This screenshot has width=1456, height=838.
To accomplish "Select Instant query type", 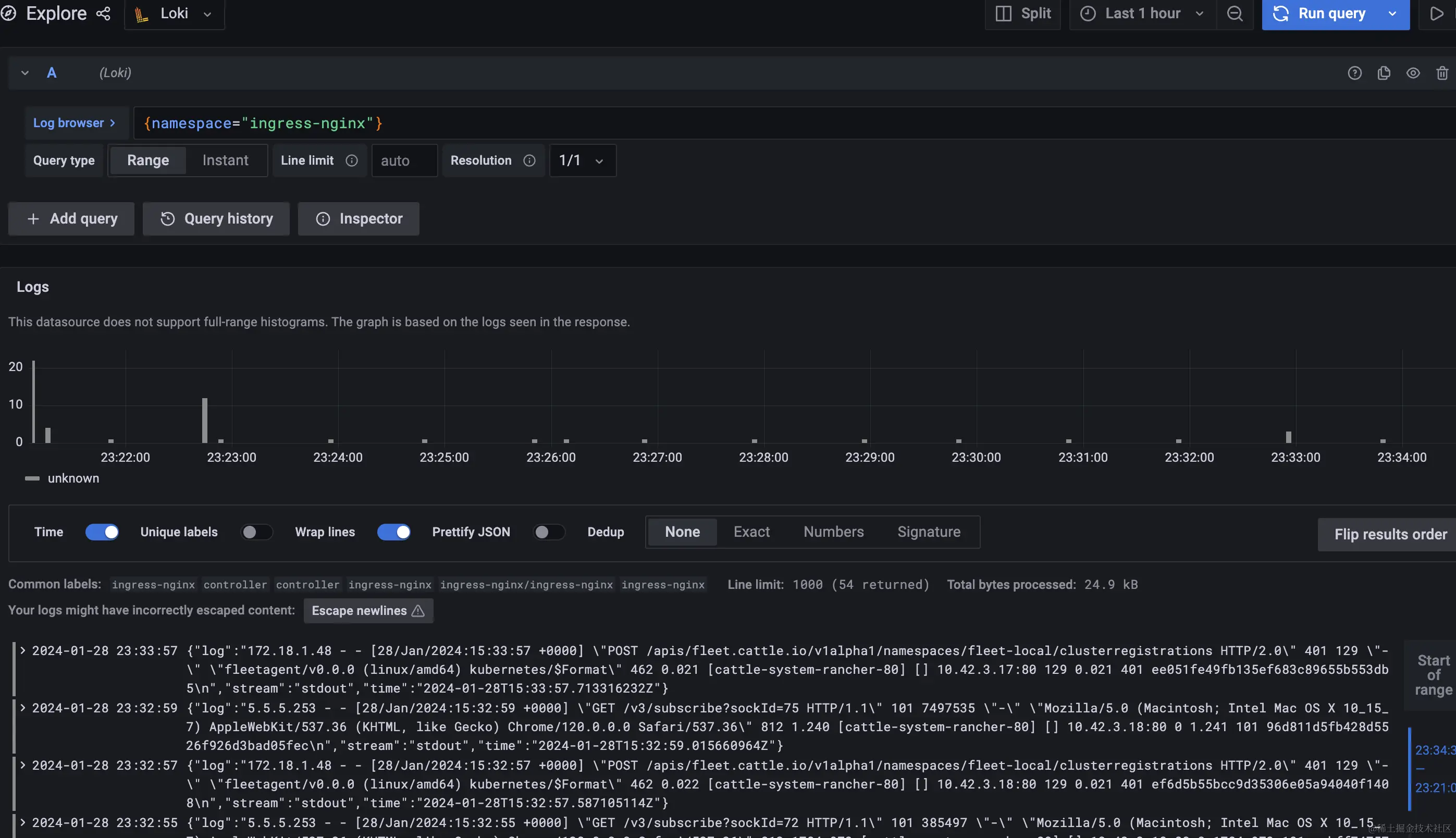I will (x=225, y=161).
